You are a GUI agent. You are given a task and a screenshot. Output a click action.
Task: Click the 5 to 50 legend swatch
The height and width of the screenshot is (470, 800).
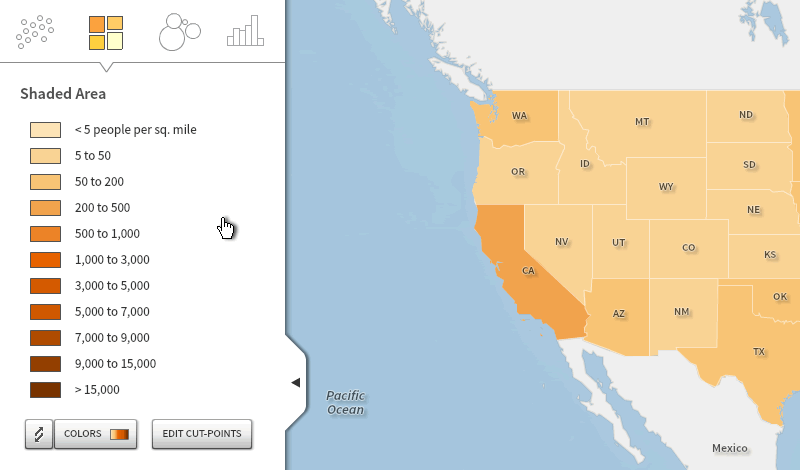point(45,156)
